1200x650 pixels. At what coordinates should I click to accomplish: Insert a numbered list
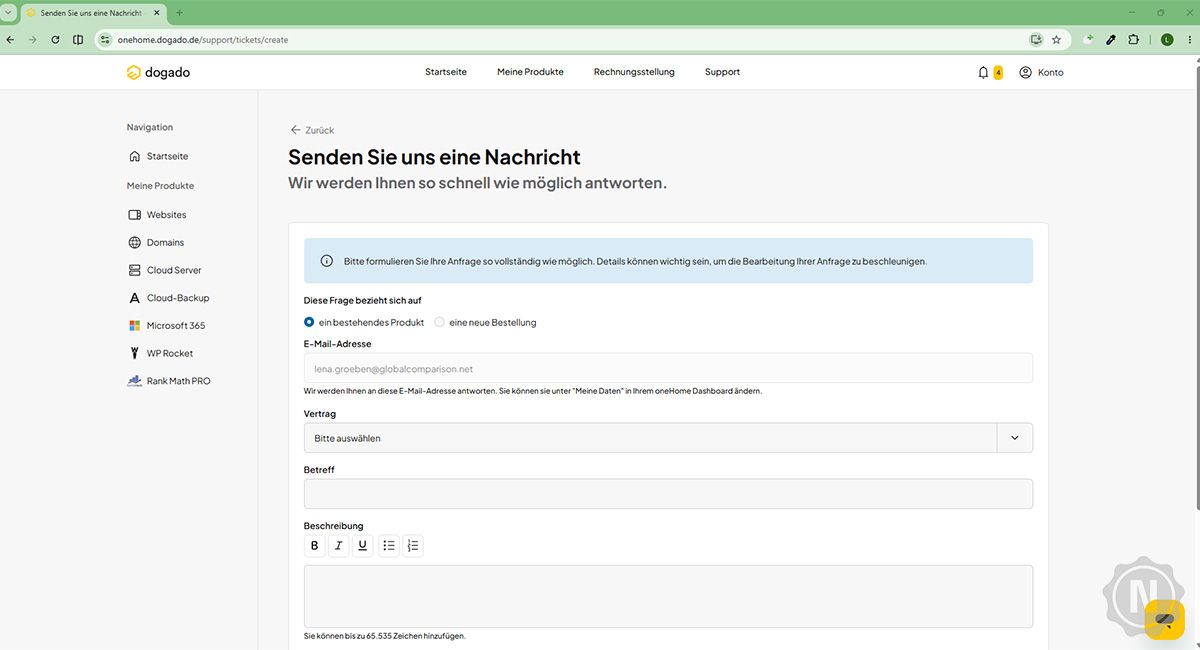coord(413,545)
